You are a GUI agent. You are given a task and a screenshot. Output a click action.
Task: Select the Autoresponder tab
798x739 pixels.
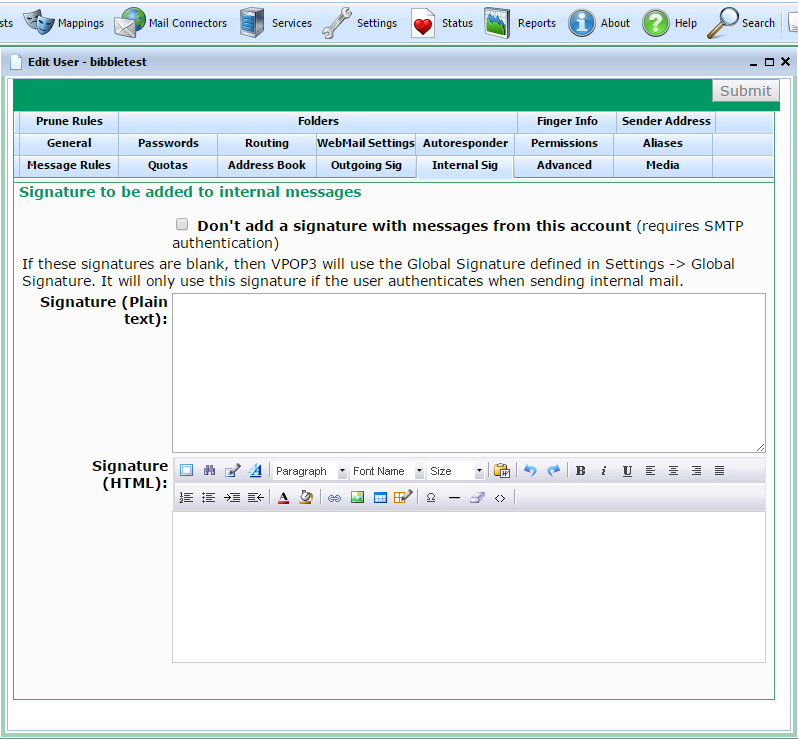pos(465,143)
